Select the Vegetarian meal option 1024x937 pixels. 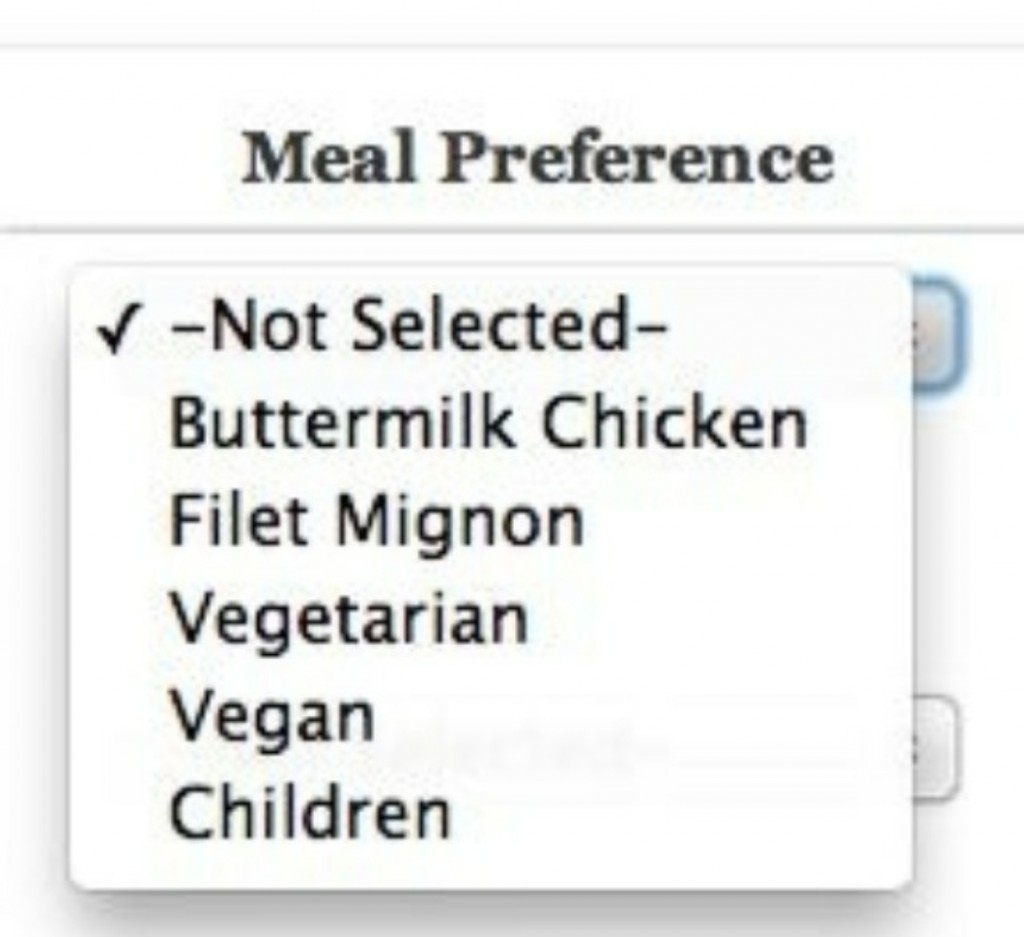coord(348,618)
